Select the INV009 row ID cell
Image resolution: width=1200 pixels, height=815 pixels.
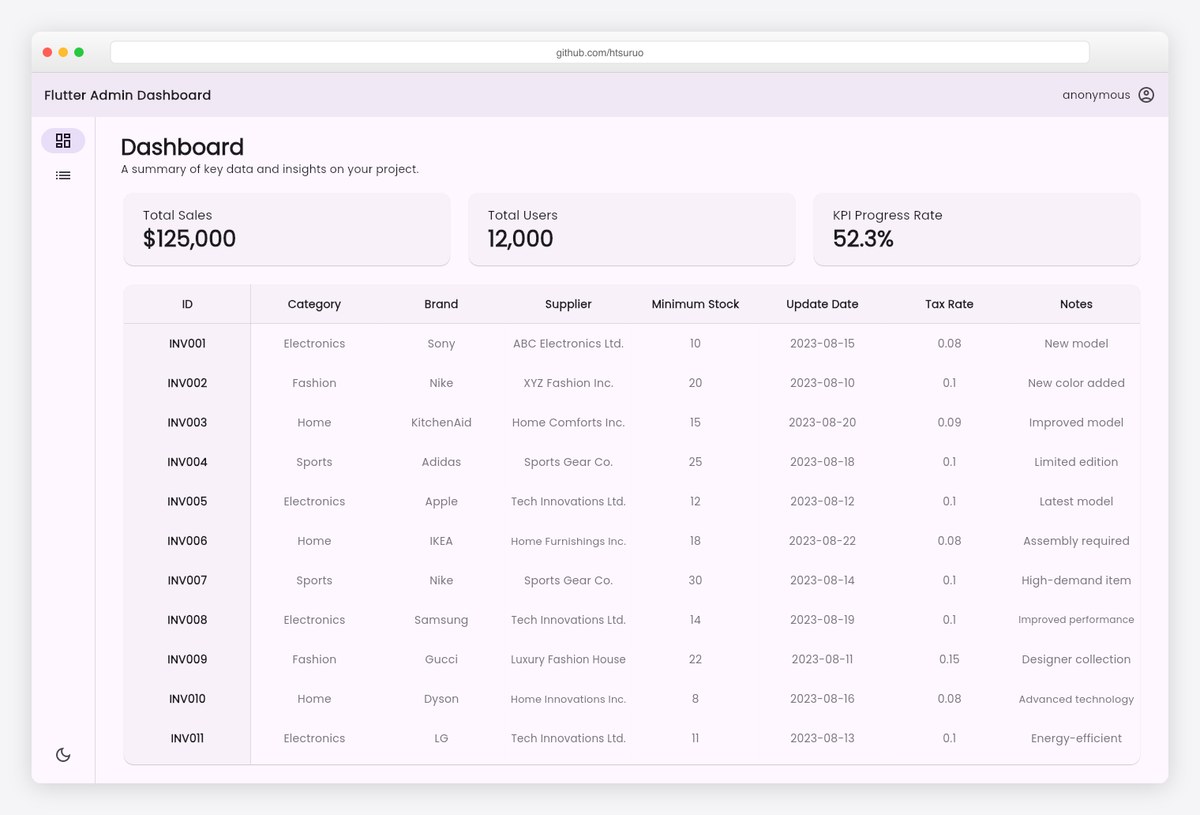tap(187, 659)
